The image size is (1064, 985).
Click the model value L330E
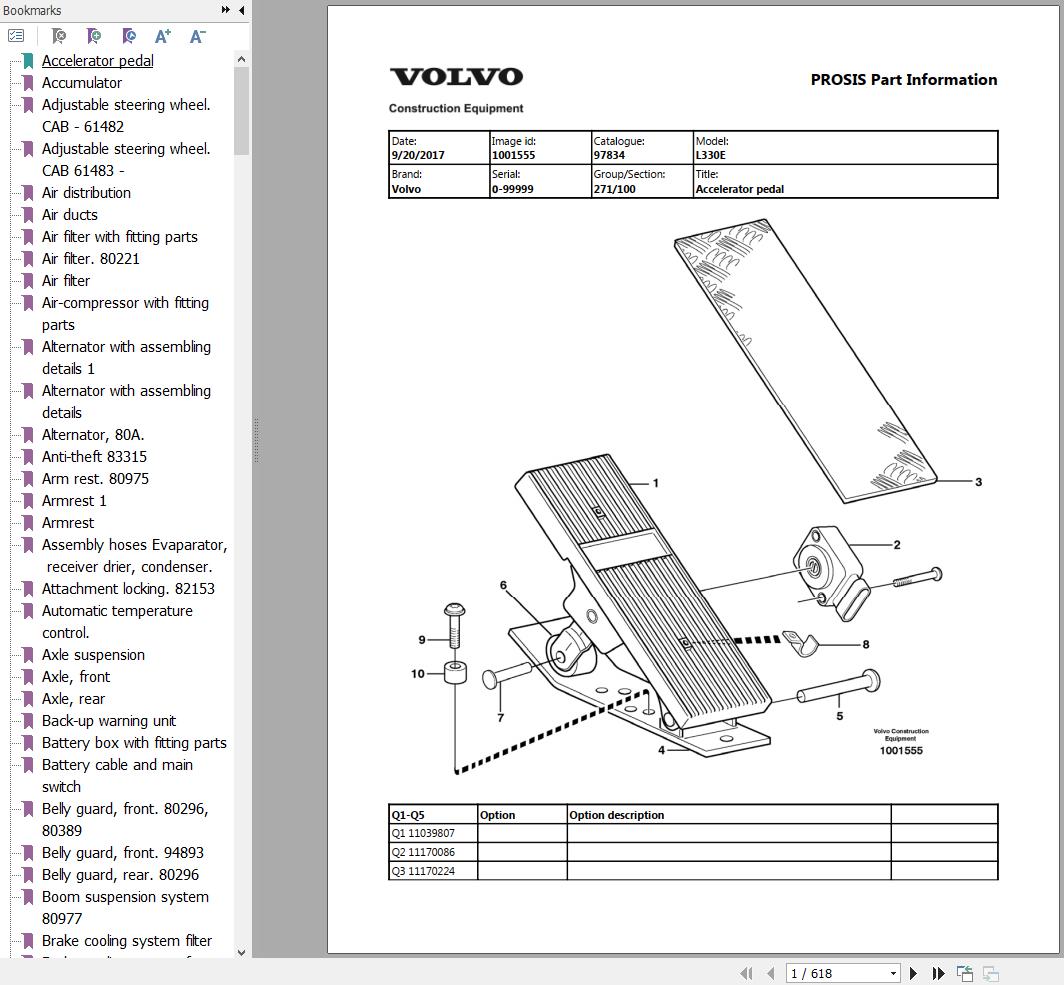click(710, 155)
